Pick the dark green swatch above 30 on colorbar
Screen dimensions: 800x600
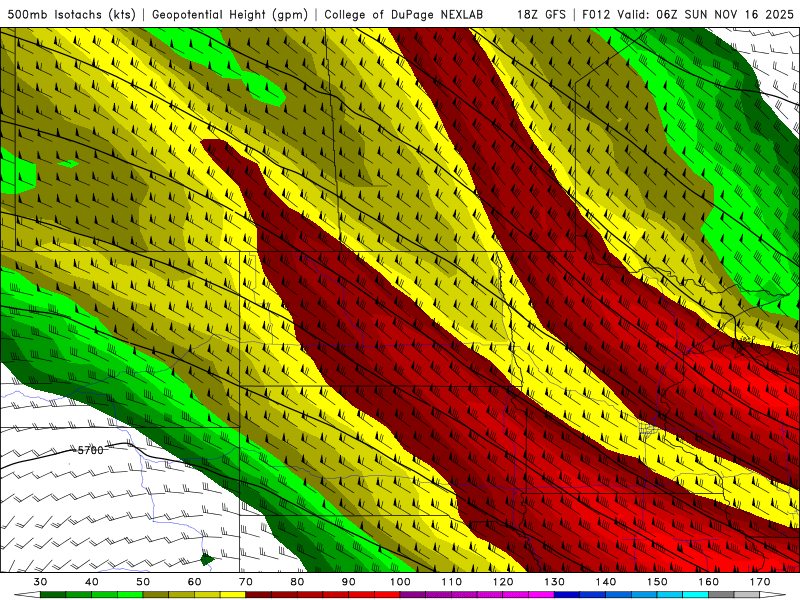(53, 595)
